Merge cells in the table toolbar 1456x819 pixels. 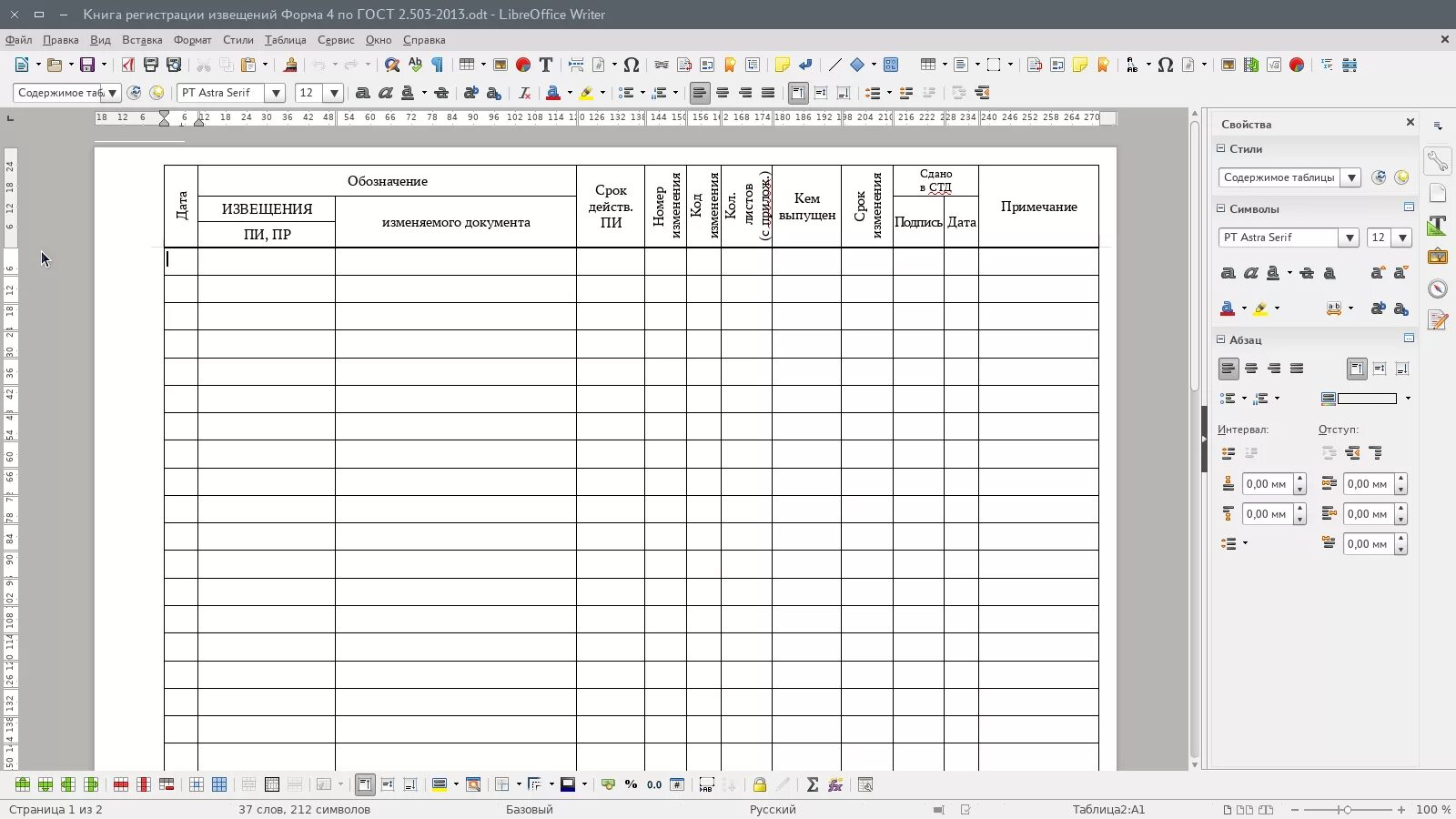pos(248,784)
